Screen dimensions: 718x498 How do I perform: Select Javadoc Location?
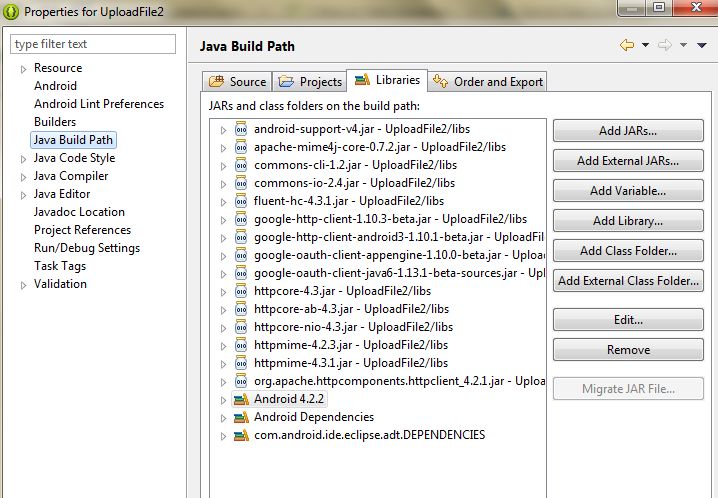[79, 212]
